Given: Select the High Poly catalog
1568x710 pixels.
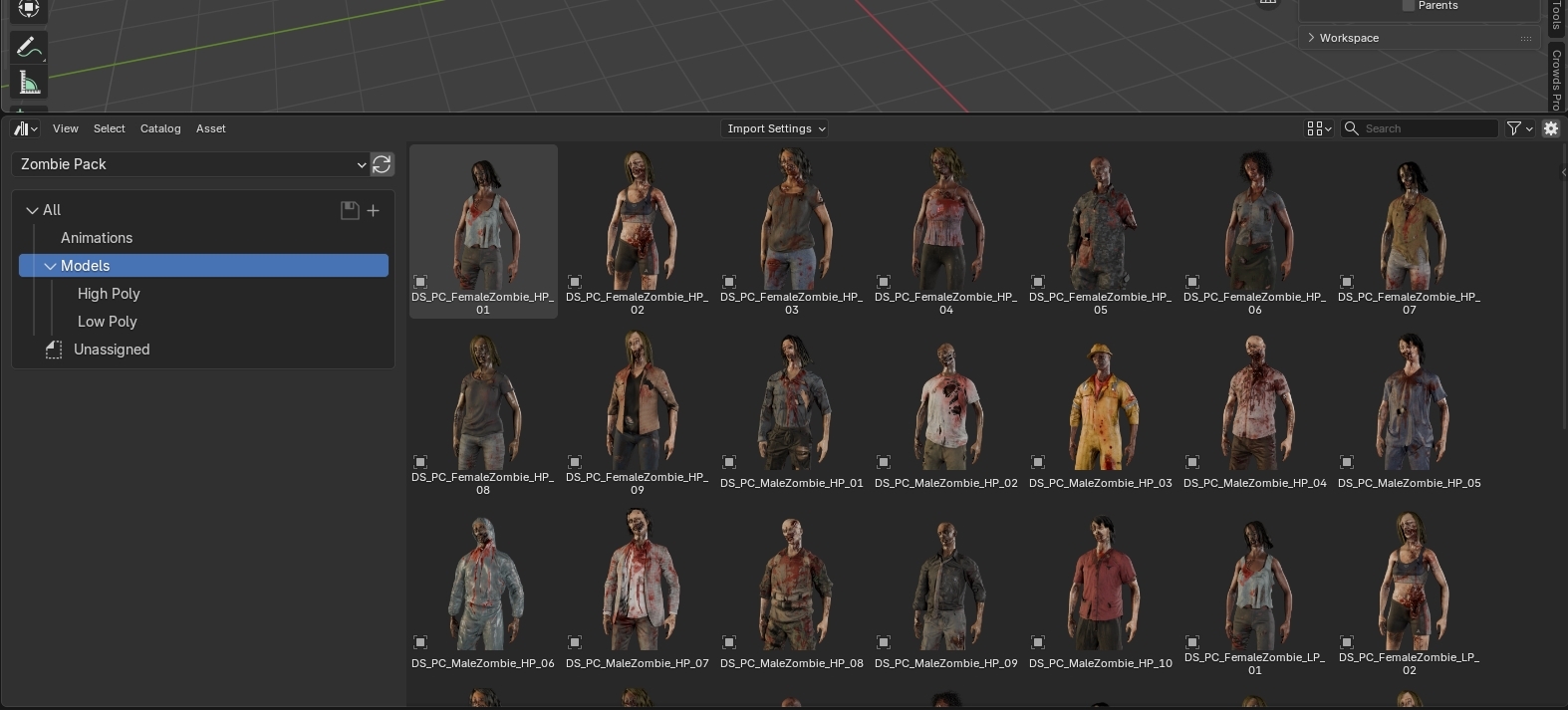Looking at the screenshot, I should [x=109, y=294].
